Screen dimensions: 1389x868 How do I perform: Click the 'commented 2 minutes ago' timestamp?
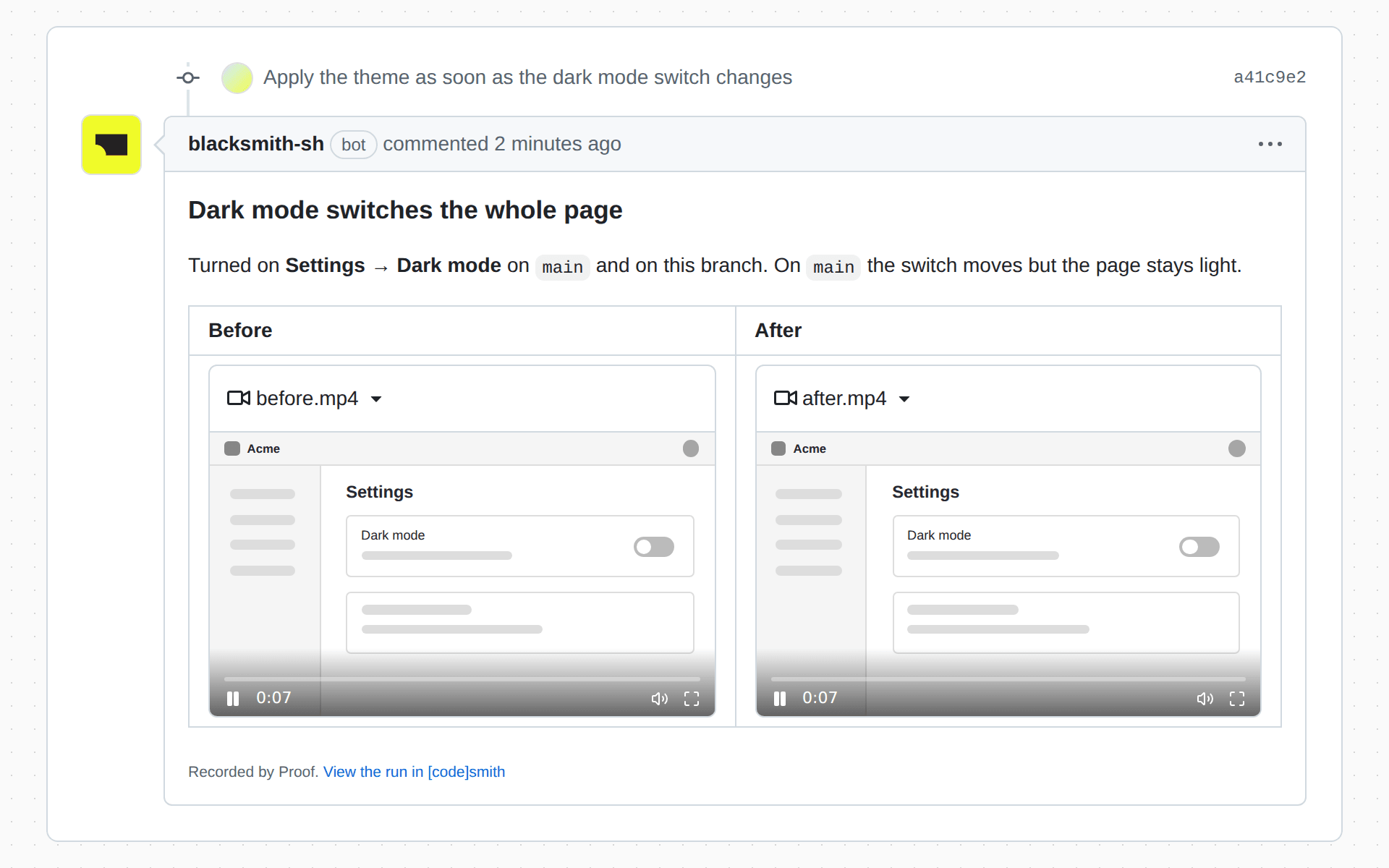502,144
